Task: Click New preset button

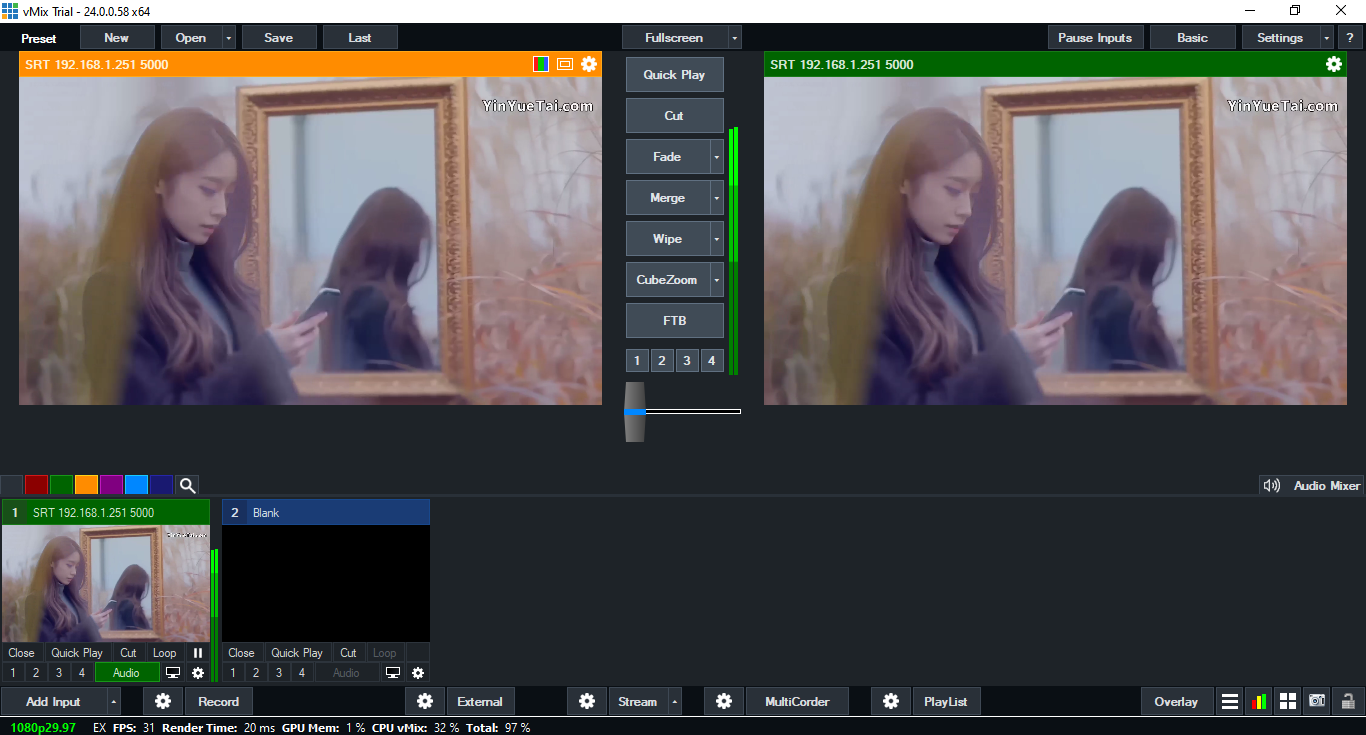Action: coord(117,37)
